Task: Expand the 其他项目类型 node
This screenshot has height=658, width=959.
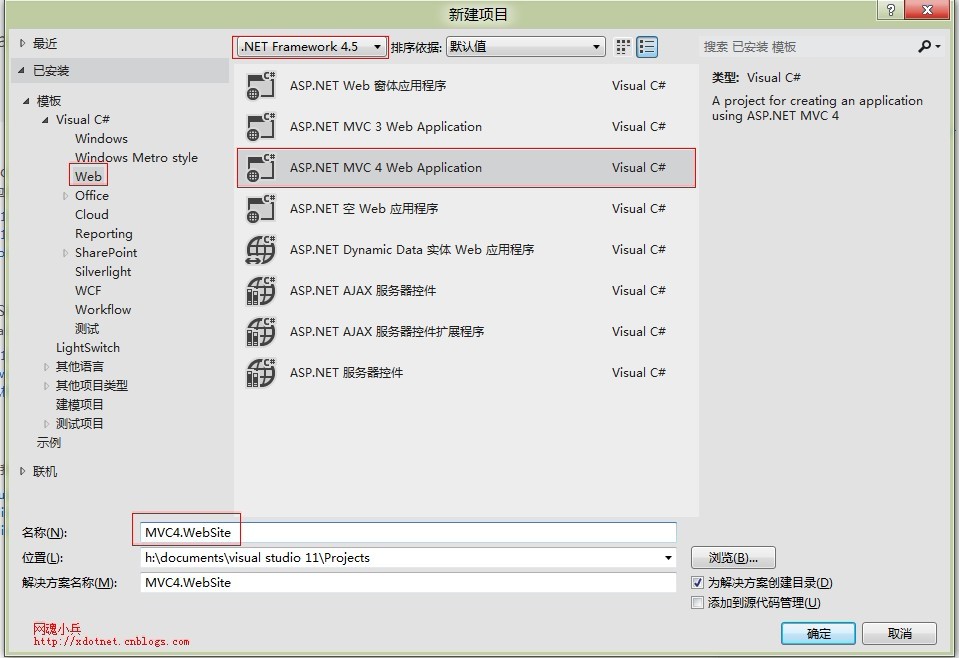Action: pos(46,386)
